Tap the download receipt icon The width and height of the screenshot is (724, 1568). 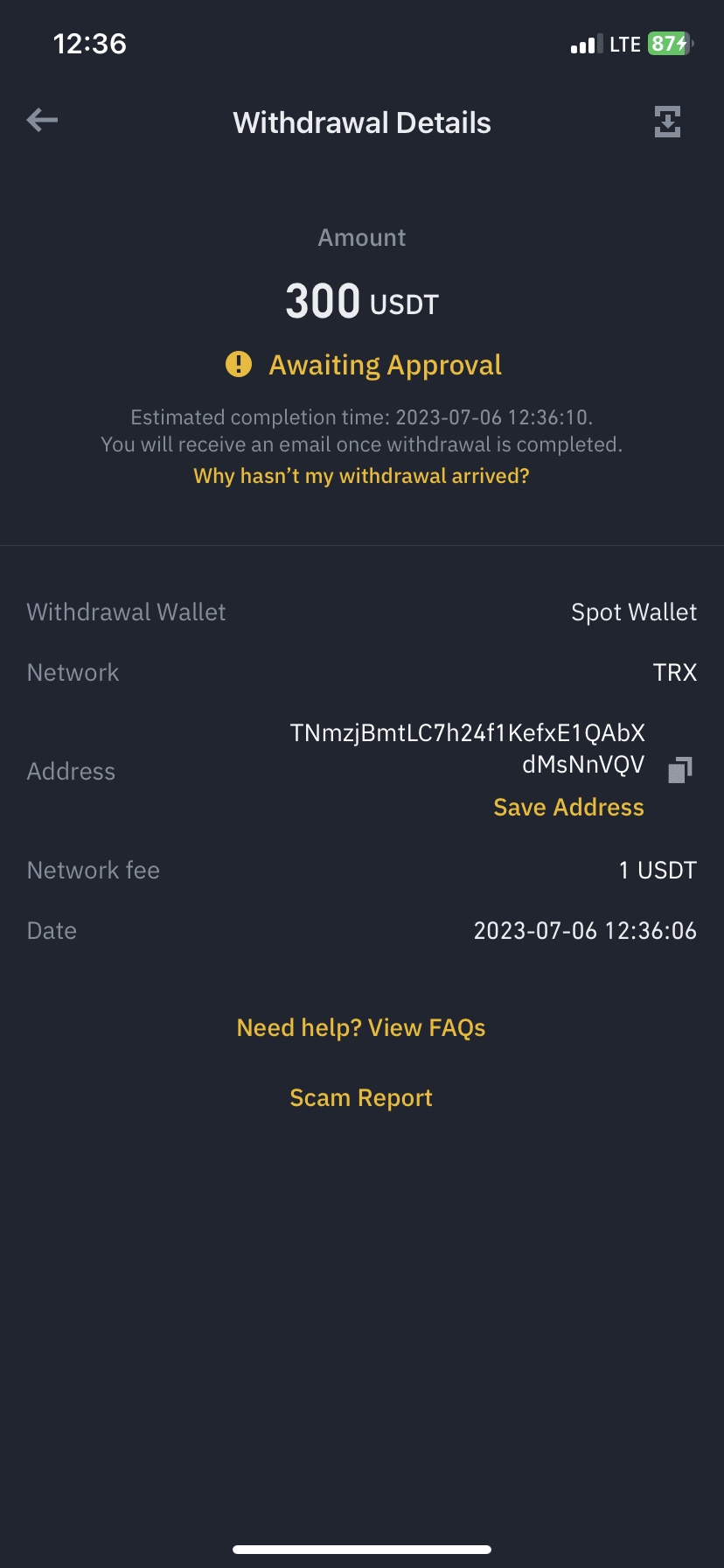[x=667, y=122]
